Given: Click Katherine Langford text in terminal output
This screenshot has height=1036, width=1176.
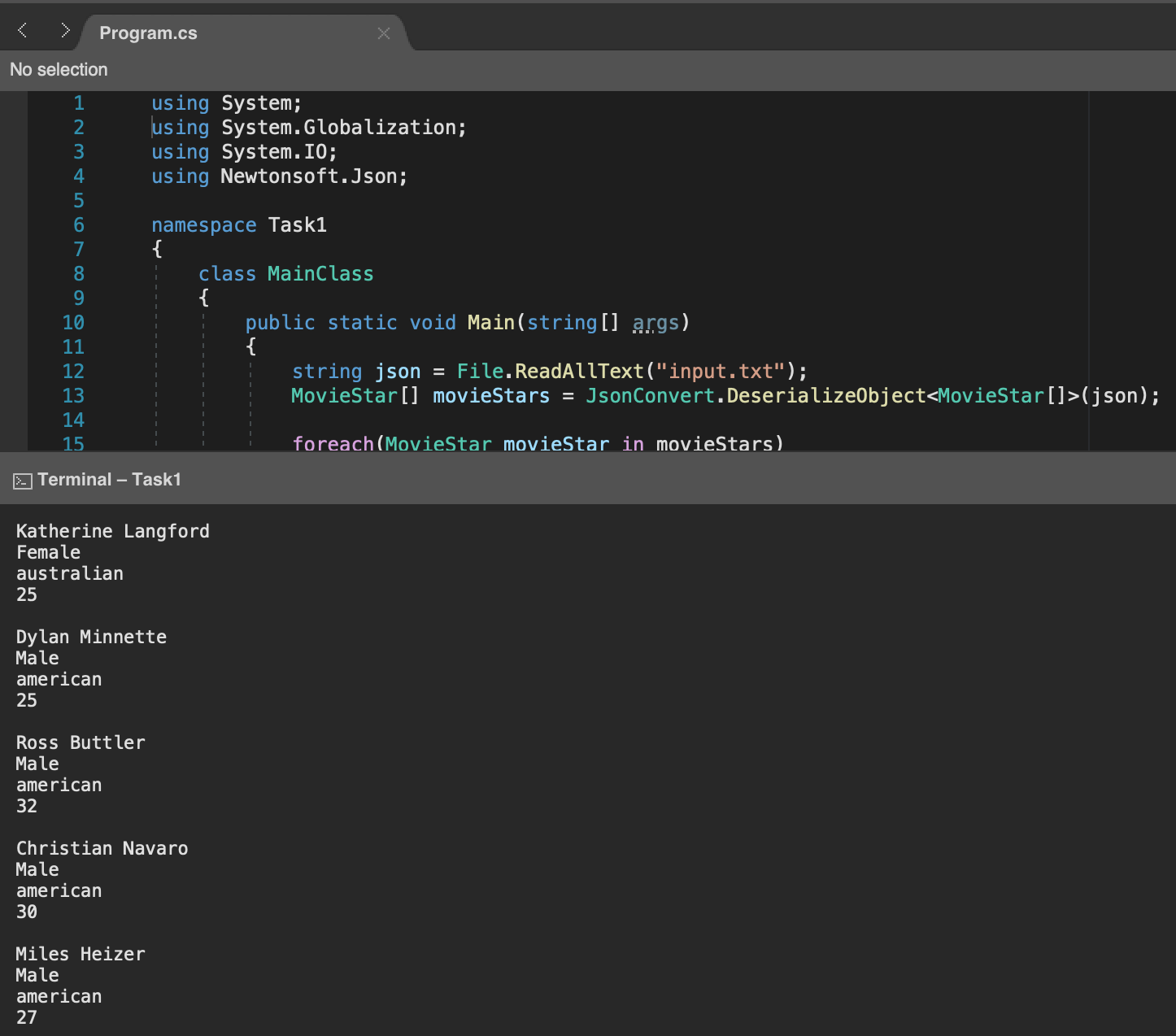Looking at the screenshot, I should (x=112, y=531).
